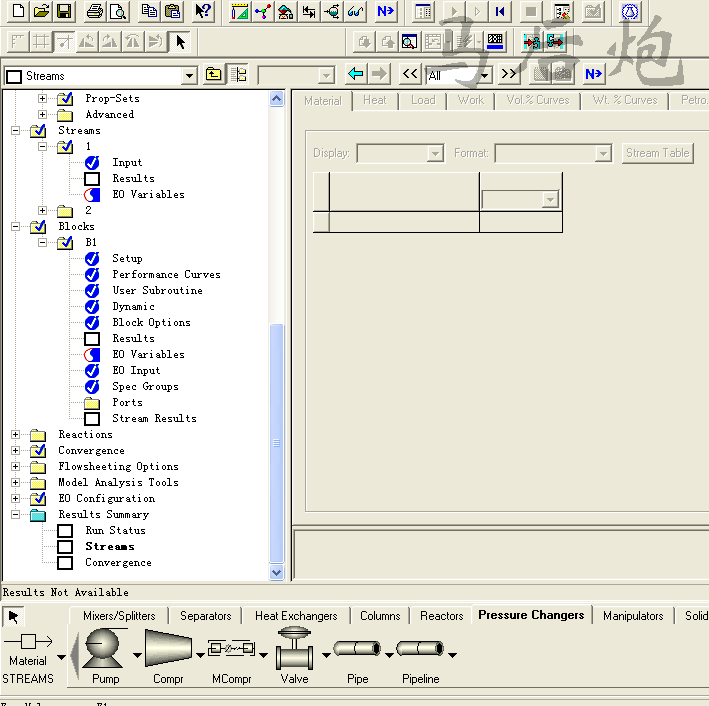
Task: Open Block Options under B1
Action: (x=151, y=322)
